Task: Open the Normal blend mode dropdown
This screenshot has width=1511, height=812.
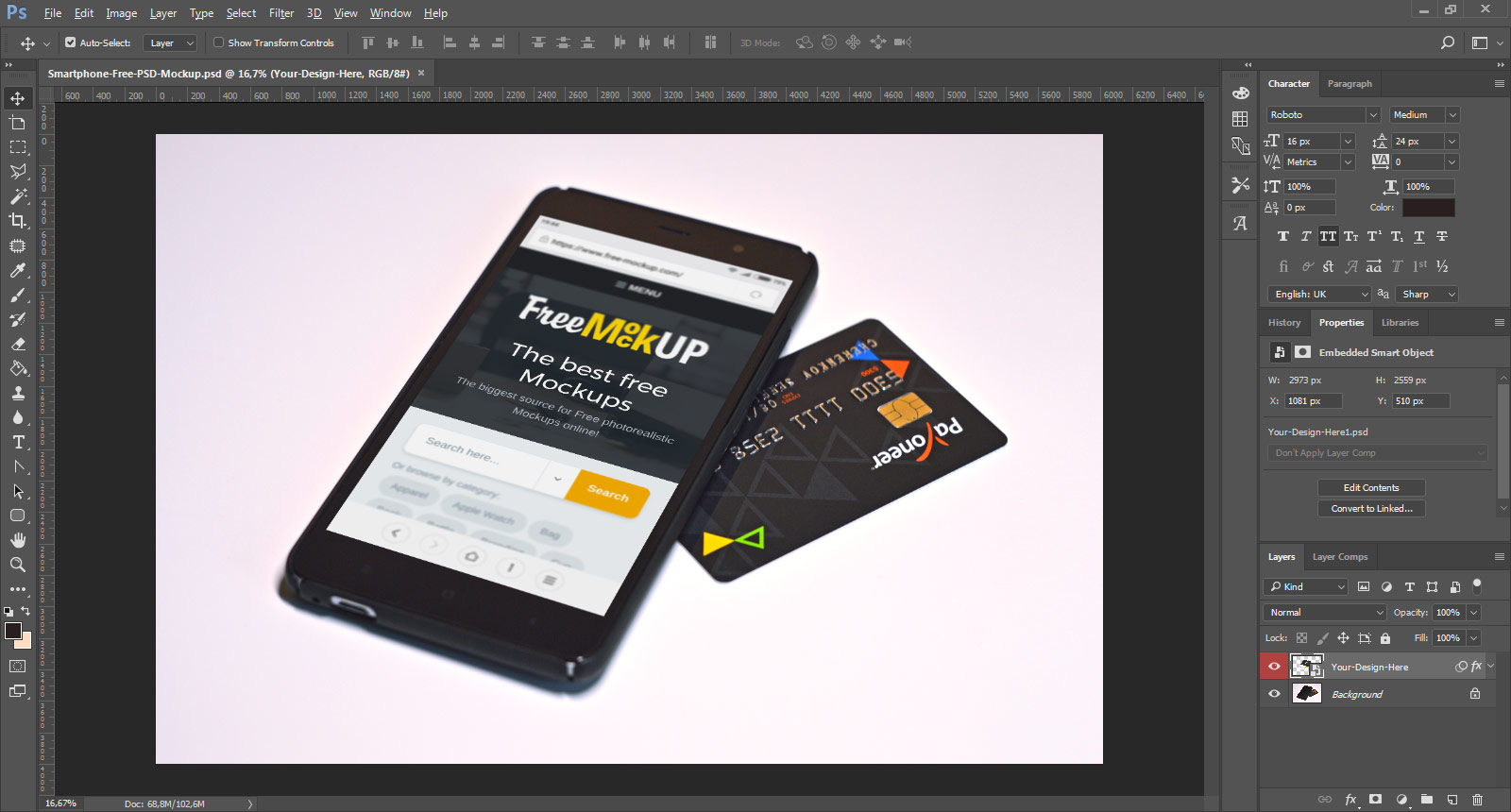Action: coord(1325,613)
